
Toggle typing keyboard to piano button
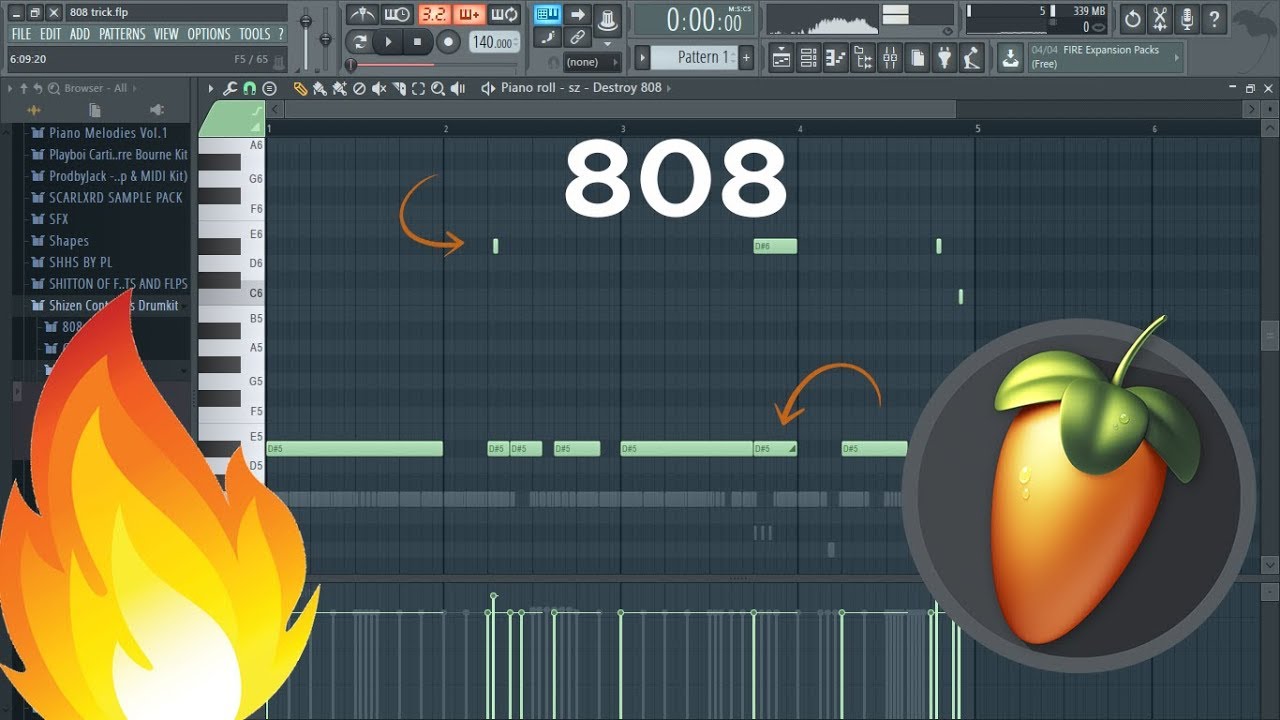tap(547, 14)
